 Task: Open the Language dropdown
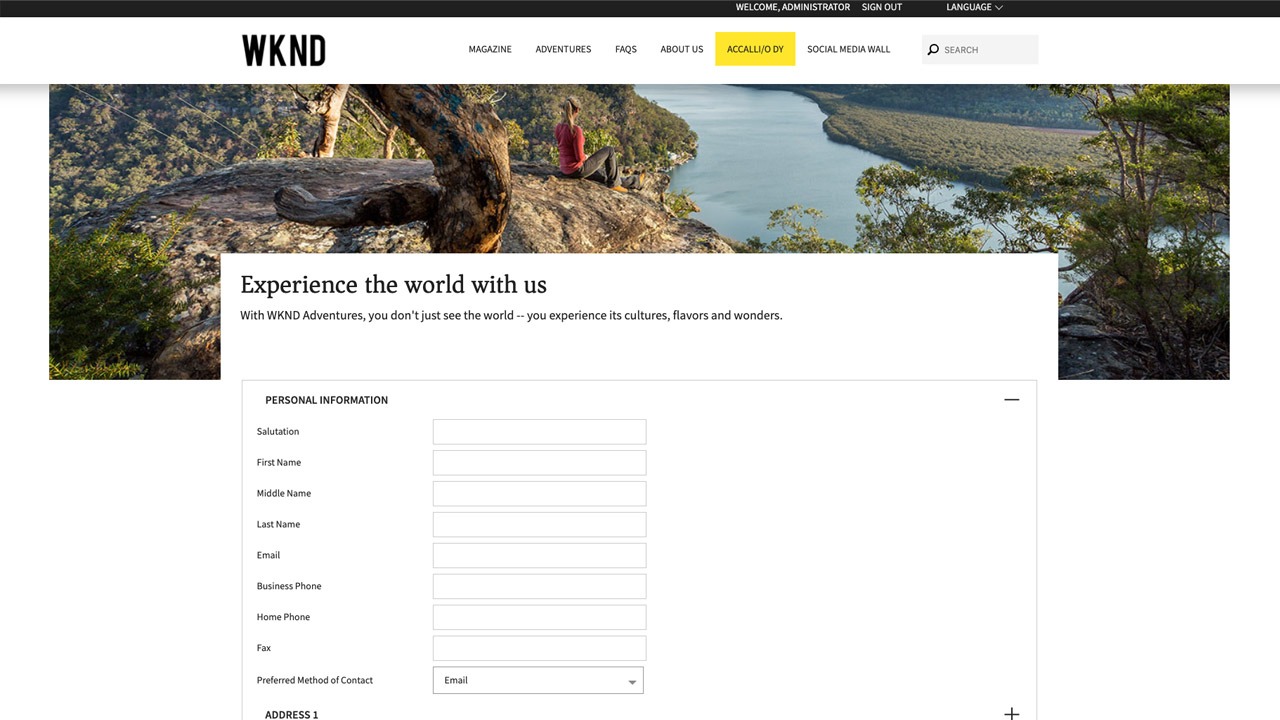974,7
